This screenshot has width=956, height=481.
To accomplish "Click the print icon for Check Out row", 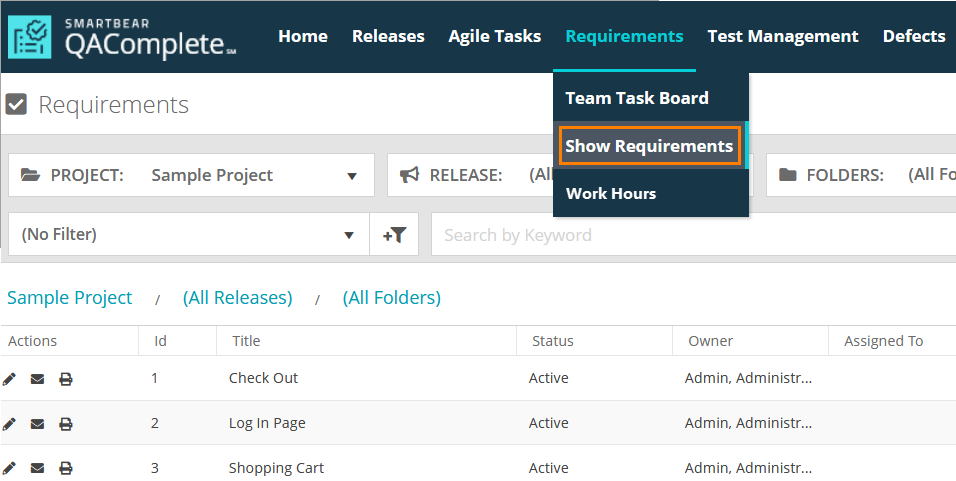I will tap(65, 379).
